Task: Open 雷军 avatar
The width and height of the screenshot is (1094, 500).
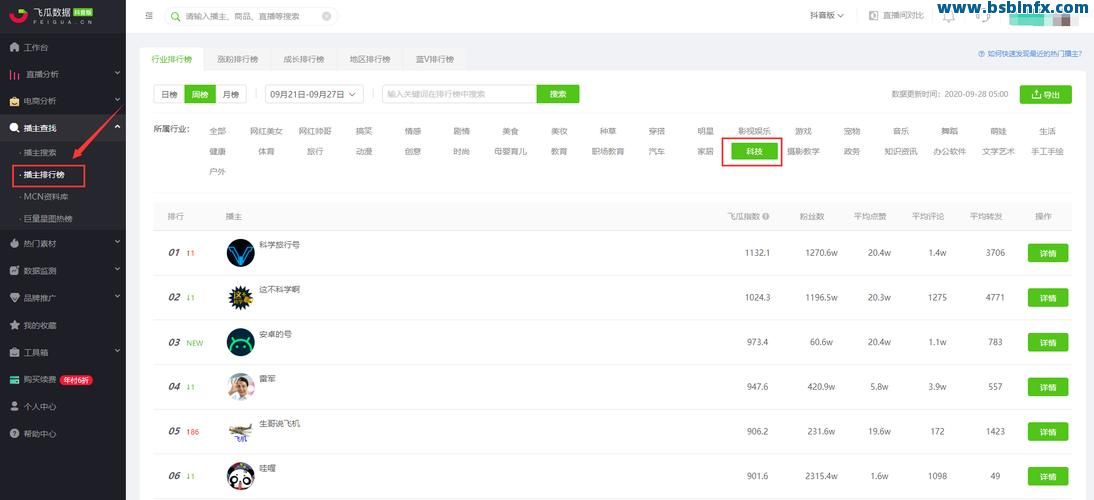Action: click(x=241, y=386)
